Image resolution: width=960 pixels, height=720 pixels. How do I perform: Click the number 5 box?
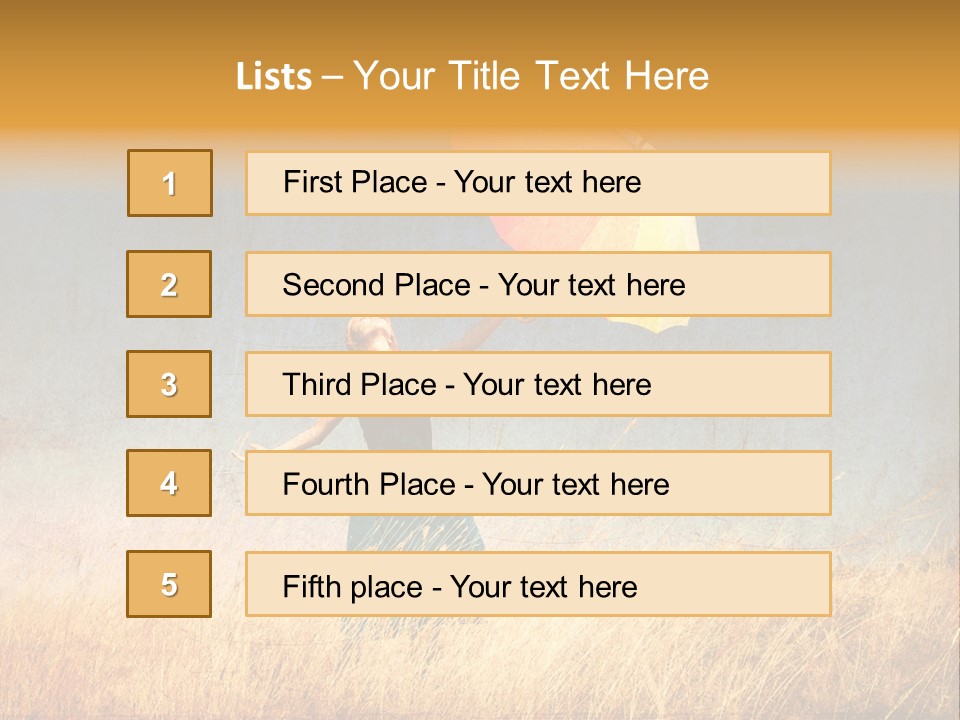pos(169,583)
